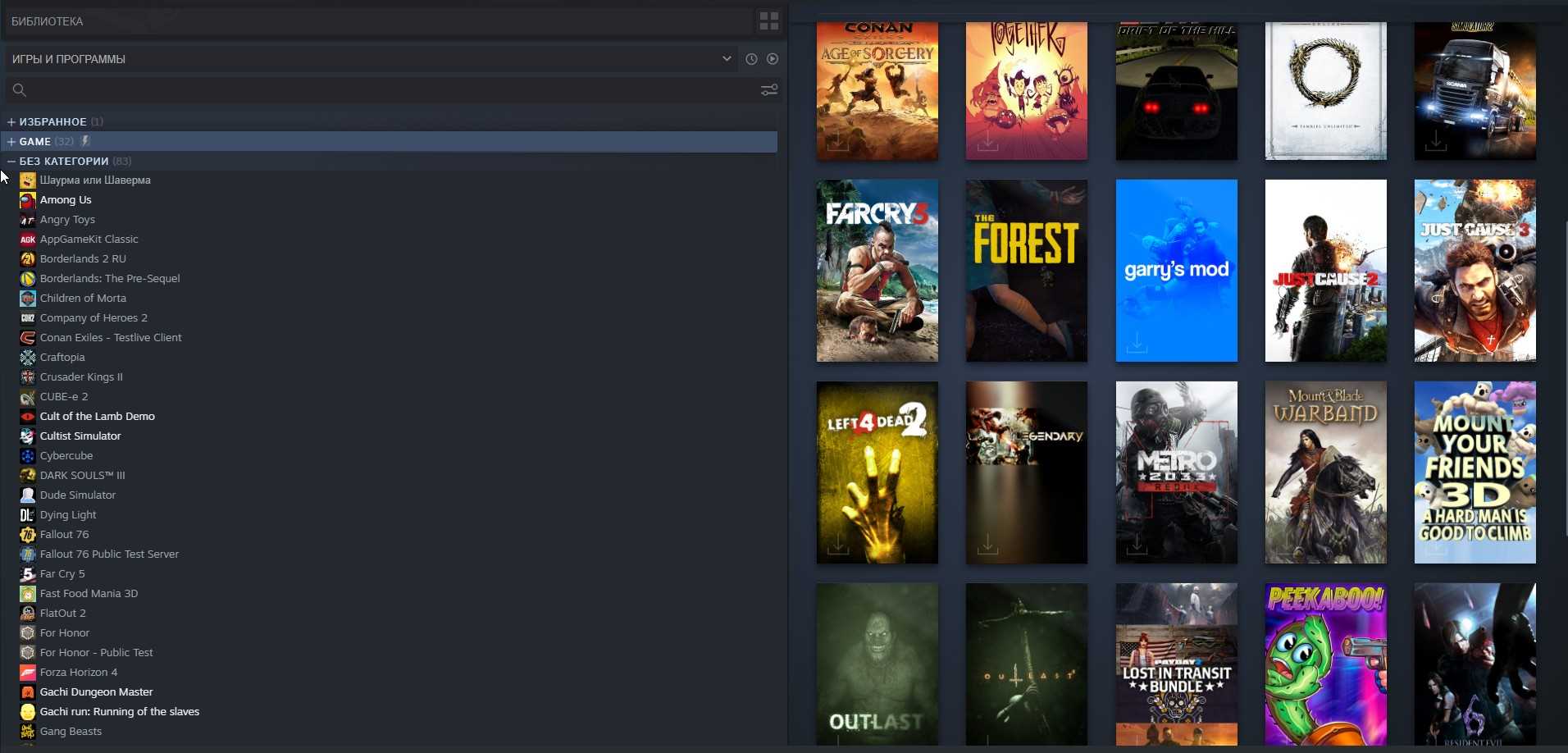
Task: Open garry's mod cover
Action: 1177,271
